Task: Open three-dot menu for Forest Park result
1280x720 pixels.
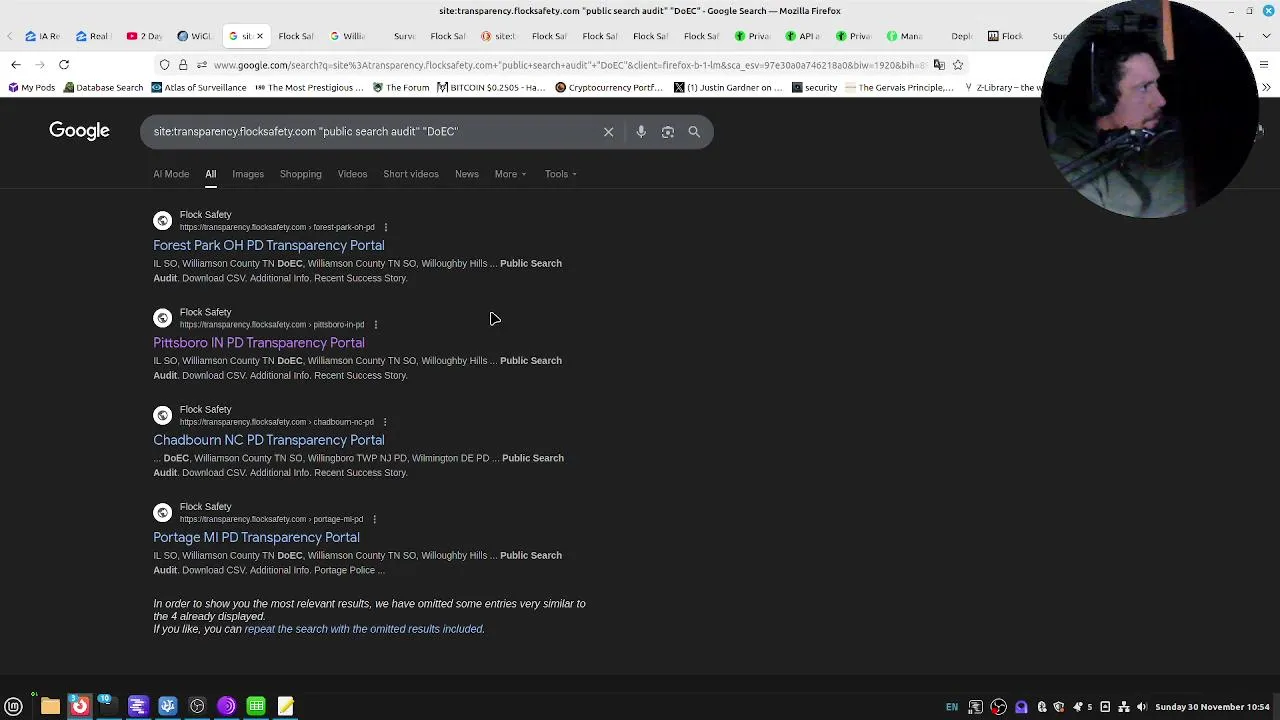Action: [x=386, y=227]
